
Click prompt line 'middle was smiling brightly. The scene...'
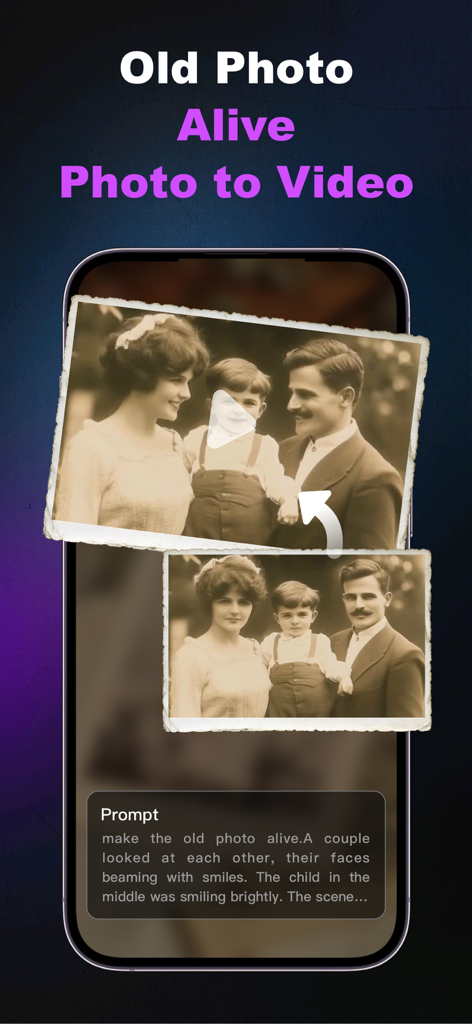(235, 897)
